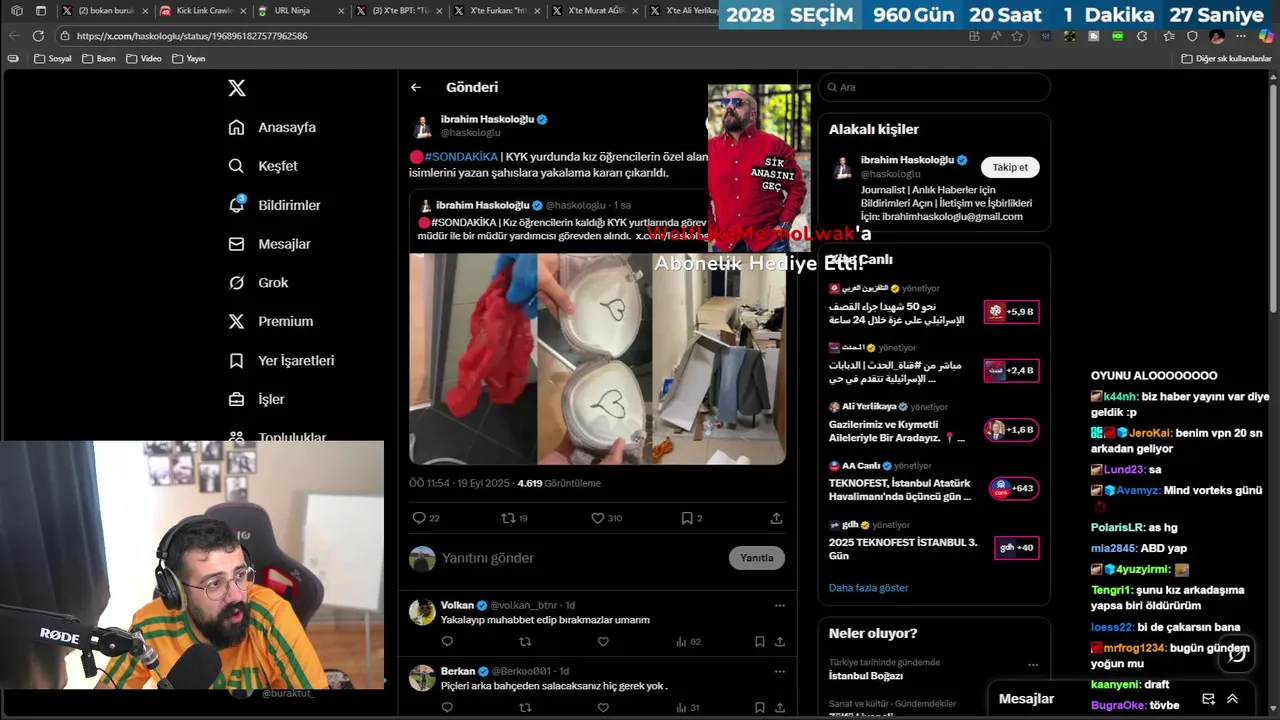
Task: Open Grok floating button
Action: click(x=1237, y=654)
